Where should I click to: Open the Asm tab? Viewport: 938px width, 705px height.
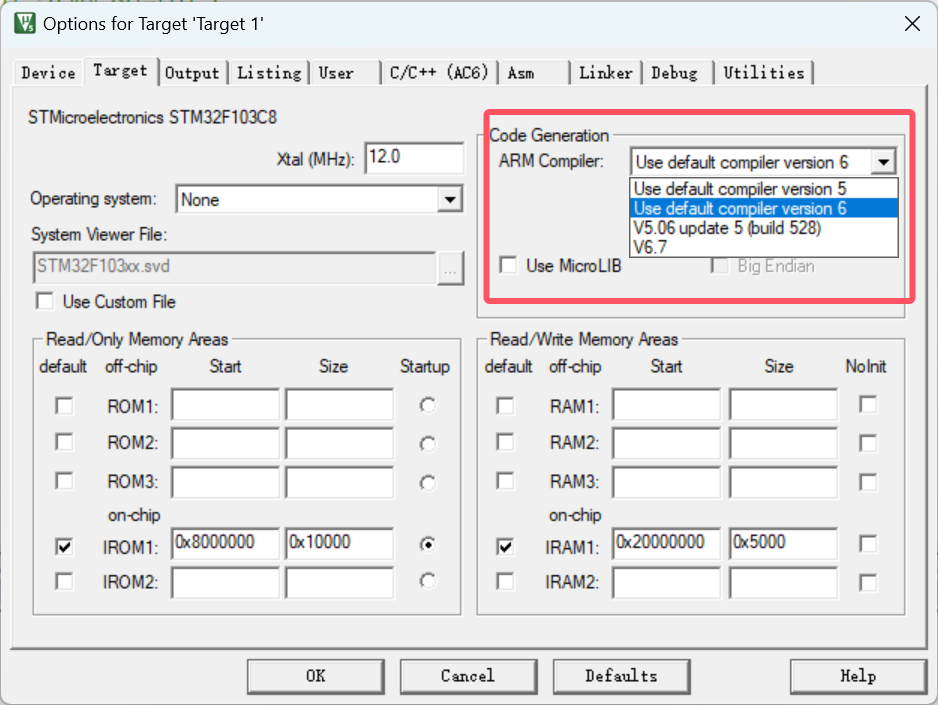[x=521, y=73]
